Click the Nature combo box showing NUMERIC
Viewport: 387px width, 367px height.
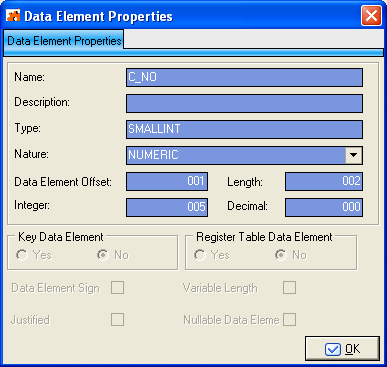(244, 155)
